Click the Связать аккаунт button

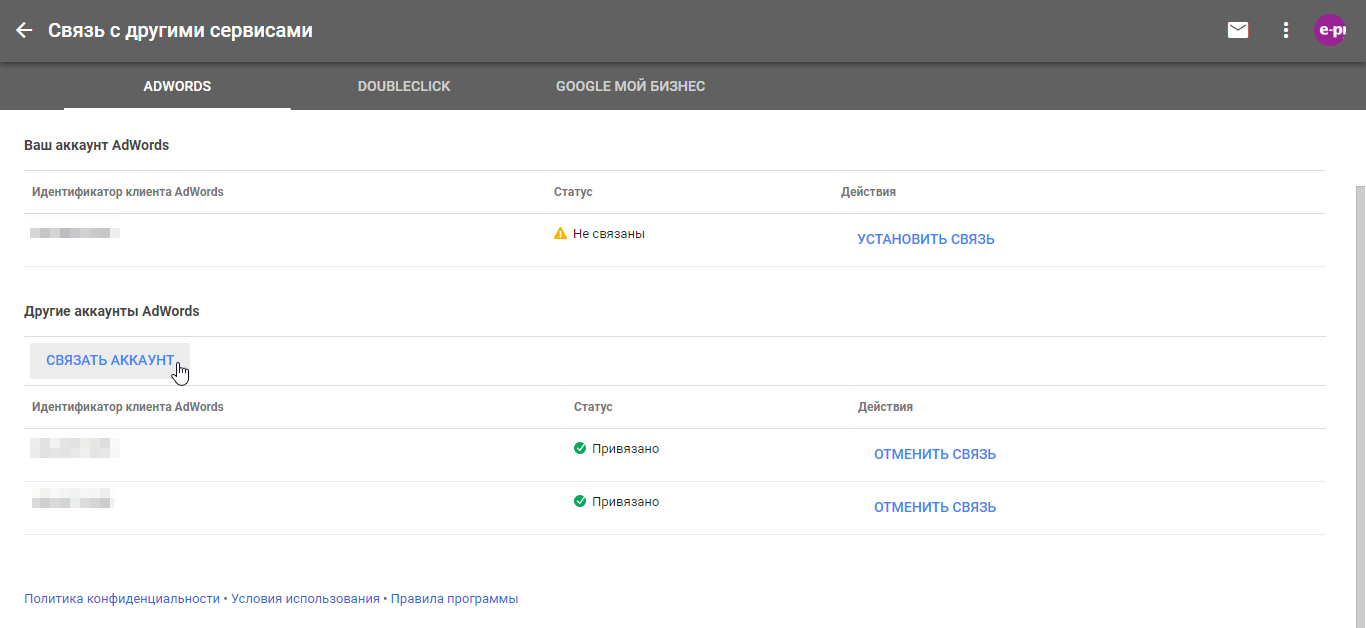[x=110, y=360]
